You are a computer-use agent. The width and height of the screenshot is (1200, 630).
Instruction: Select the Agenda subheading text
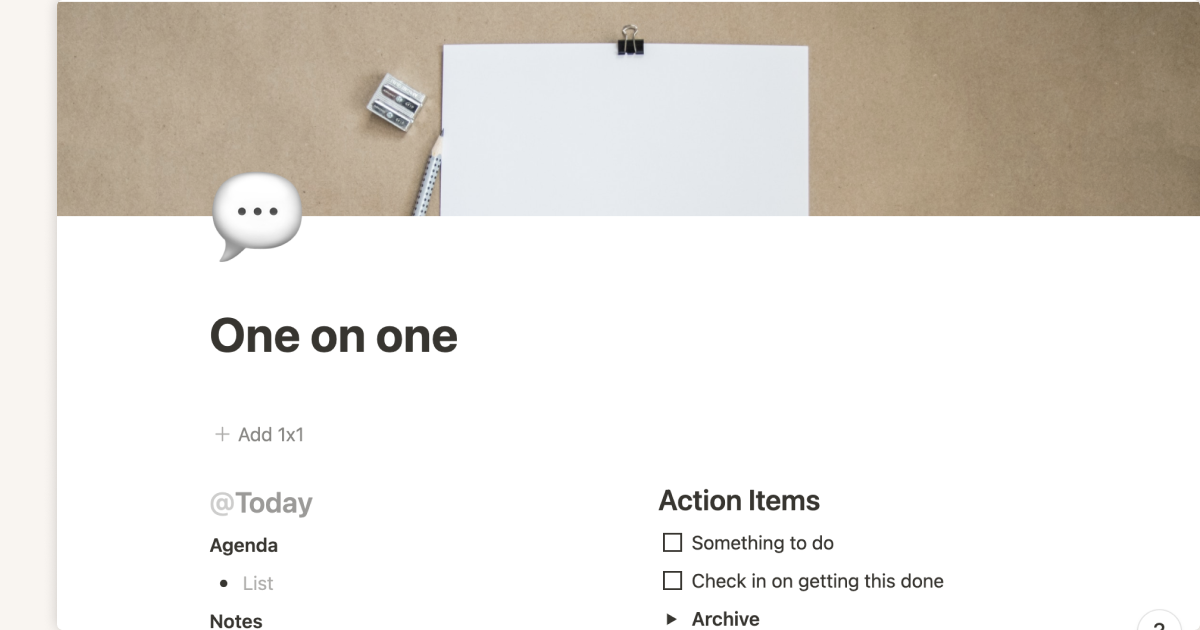(x=244, y=546)
